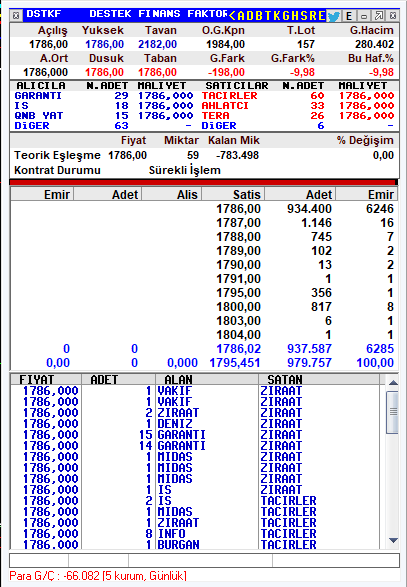The width and height of the screenshot is (407, 587).
Task: Click the ALAN column header
Action: (207, 379)
